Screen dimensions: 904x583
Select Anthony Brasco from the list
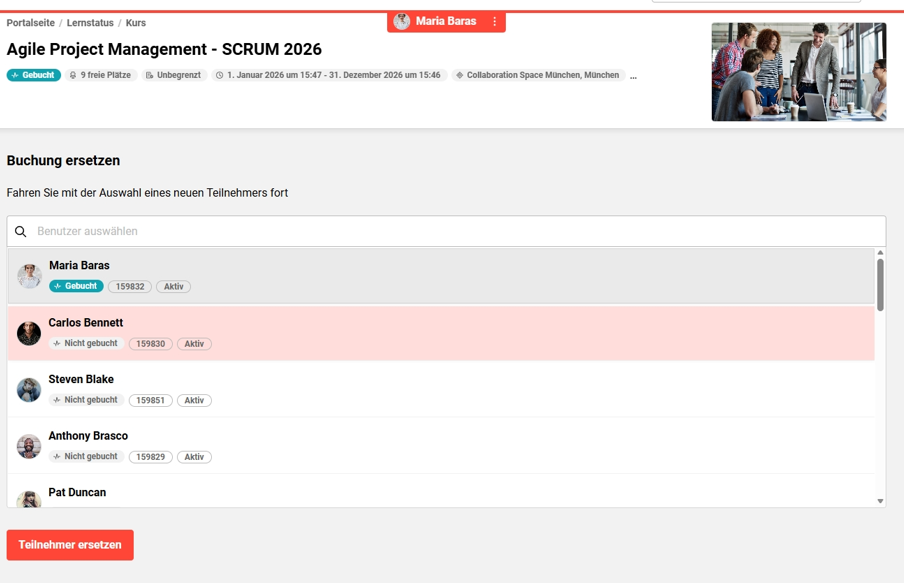tap(441, 446)
